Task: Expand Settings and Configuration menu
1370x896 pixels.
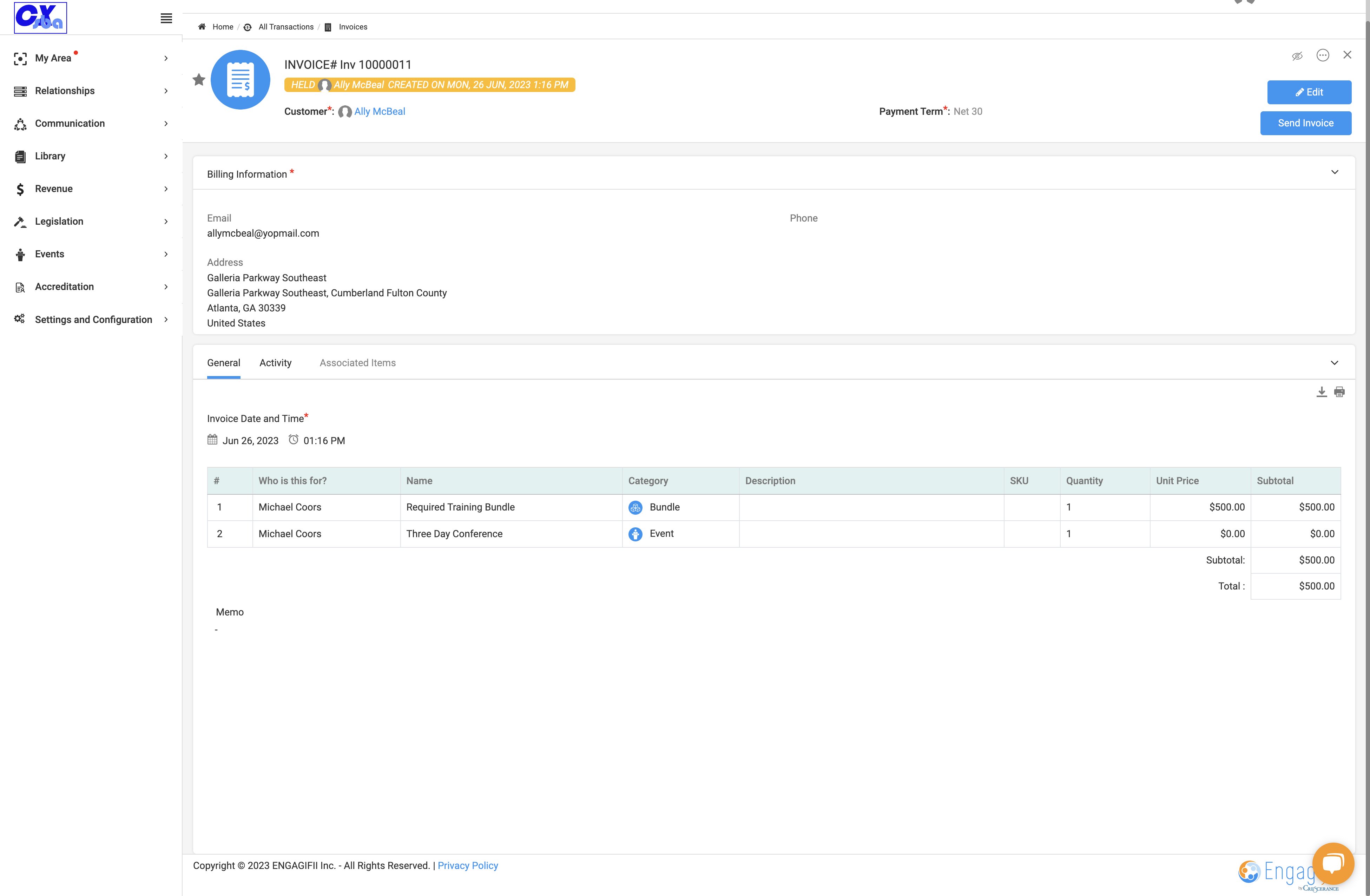Action: (91, 319)
